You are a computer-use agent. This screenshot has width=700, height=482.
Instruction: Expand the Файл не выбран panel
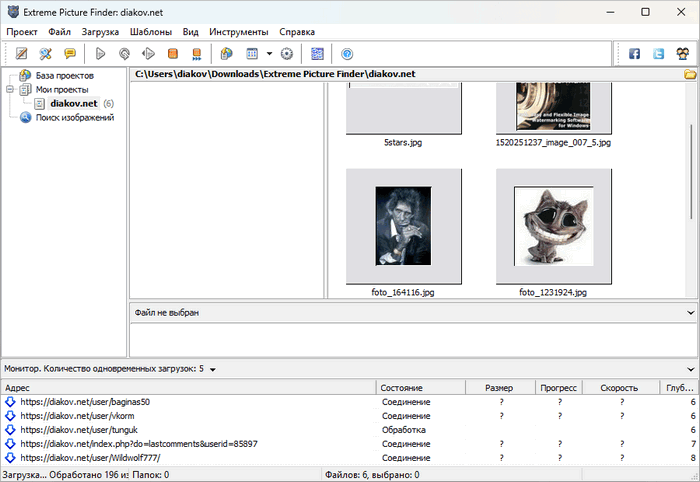690,313
